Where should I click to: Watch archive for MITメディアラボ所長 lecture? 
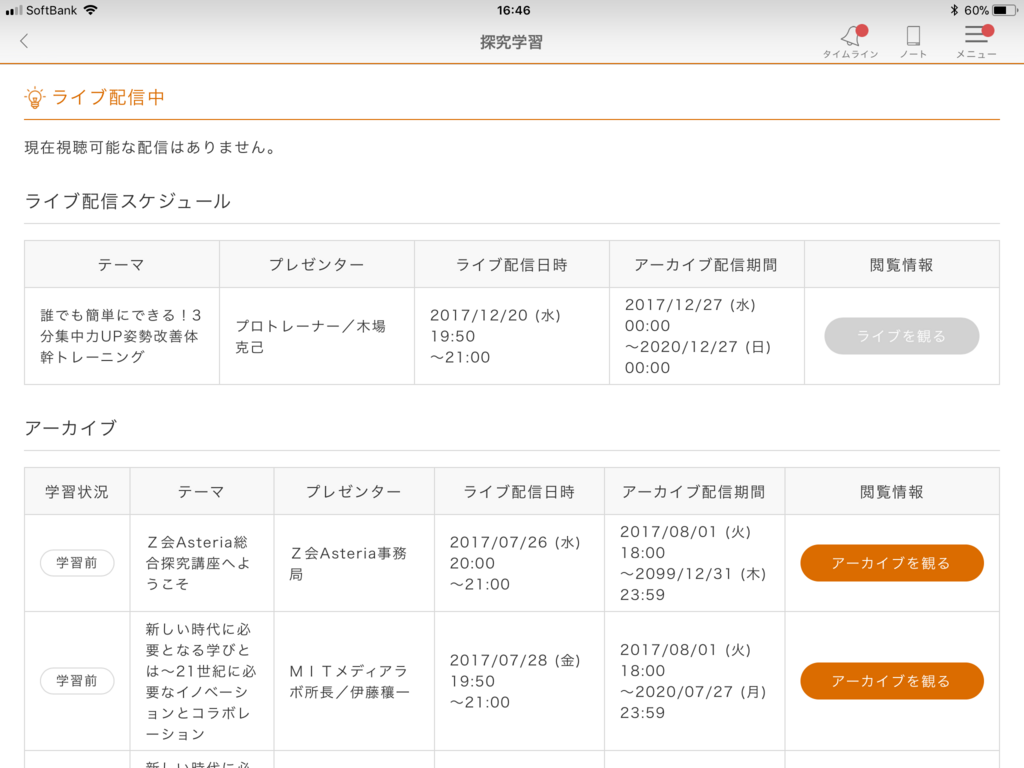pos(891,681)
